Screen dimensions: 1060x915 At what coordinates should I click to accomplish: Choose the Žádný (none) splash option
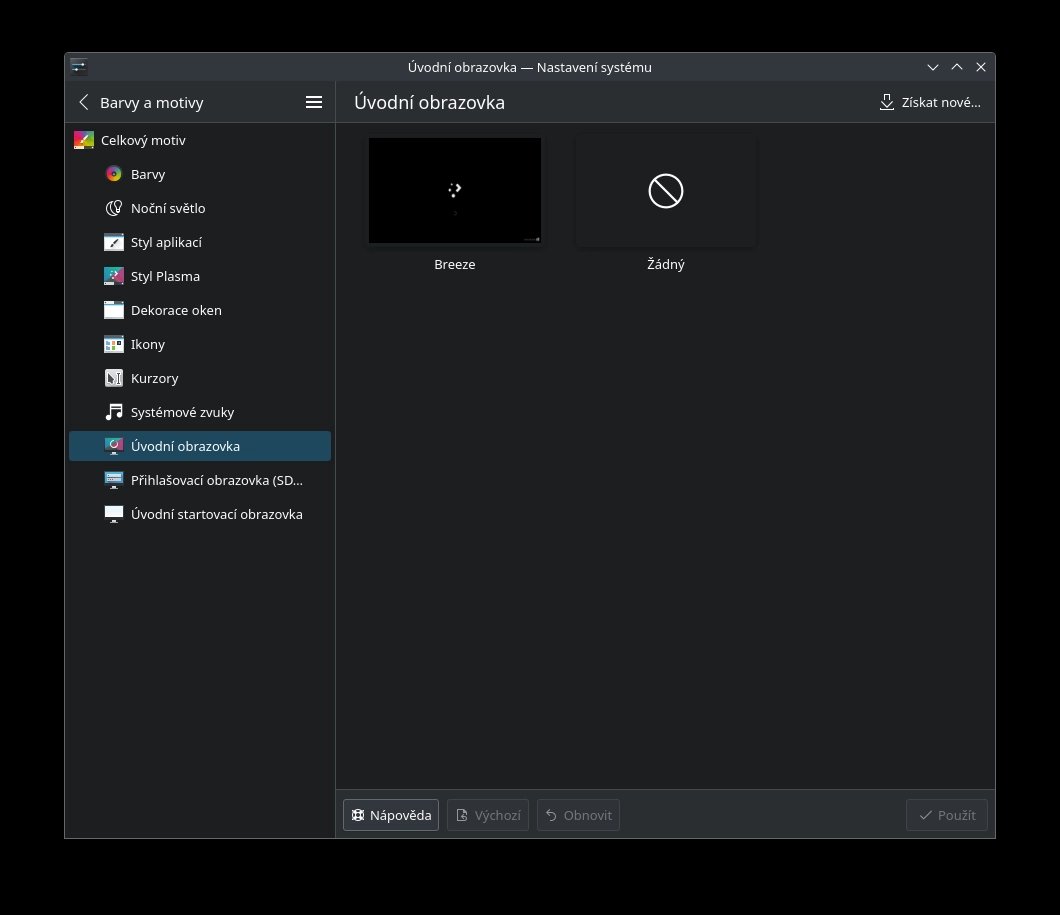point(665,191)
